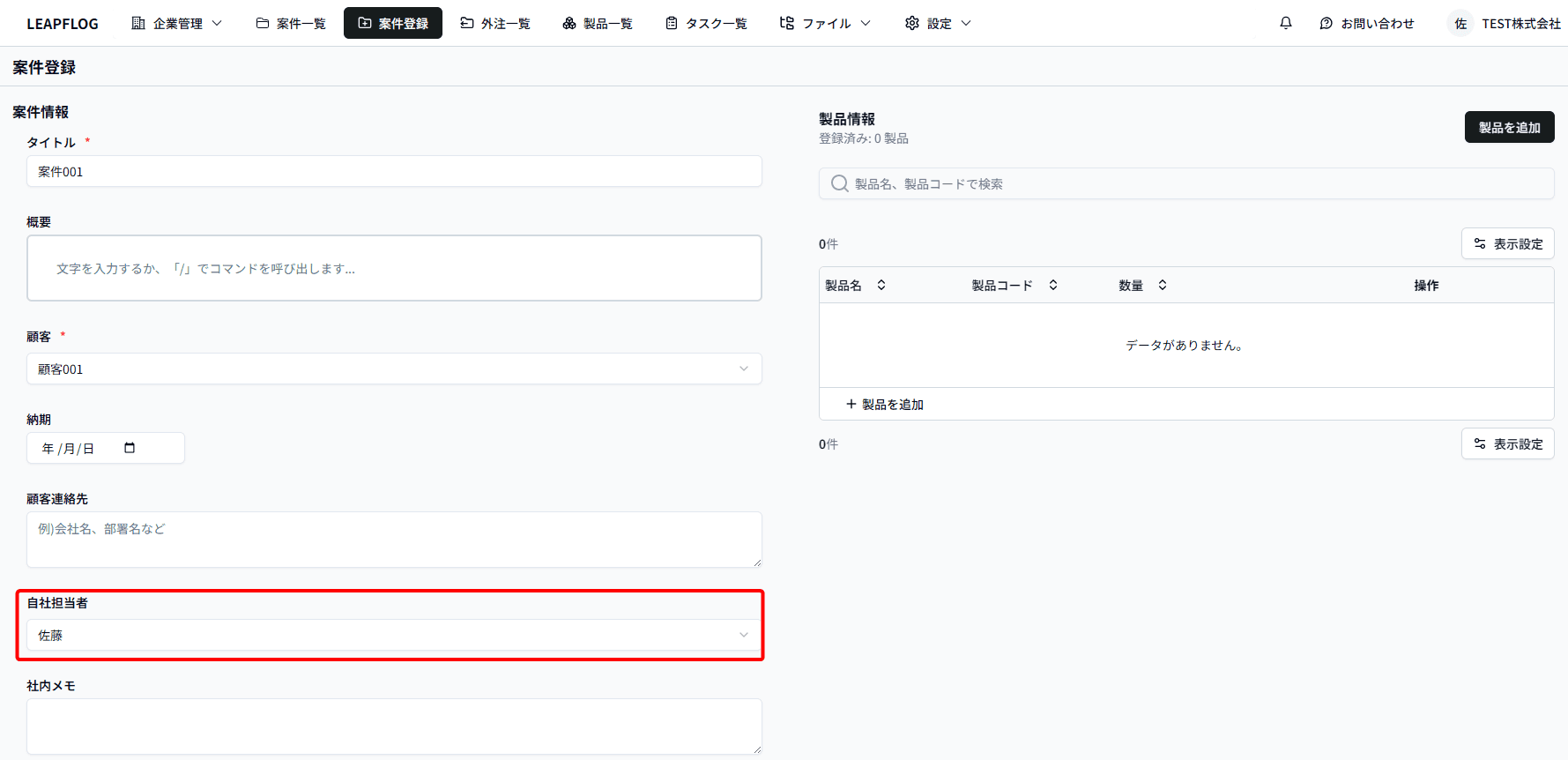Click the chat icon beside お問い合わせ

coord(1326,23)
